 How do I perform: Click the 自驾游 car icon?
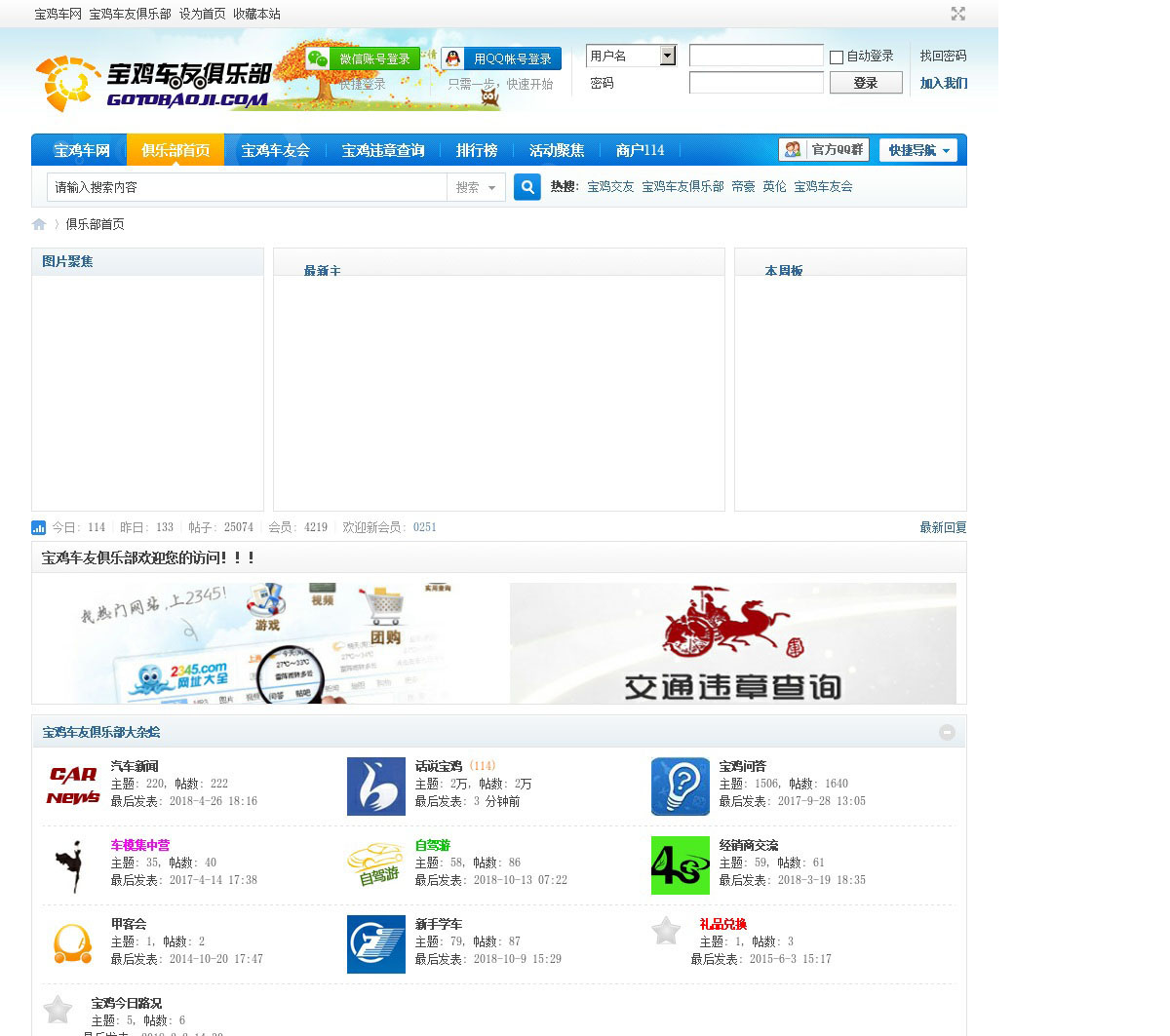click(375, 864)
